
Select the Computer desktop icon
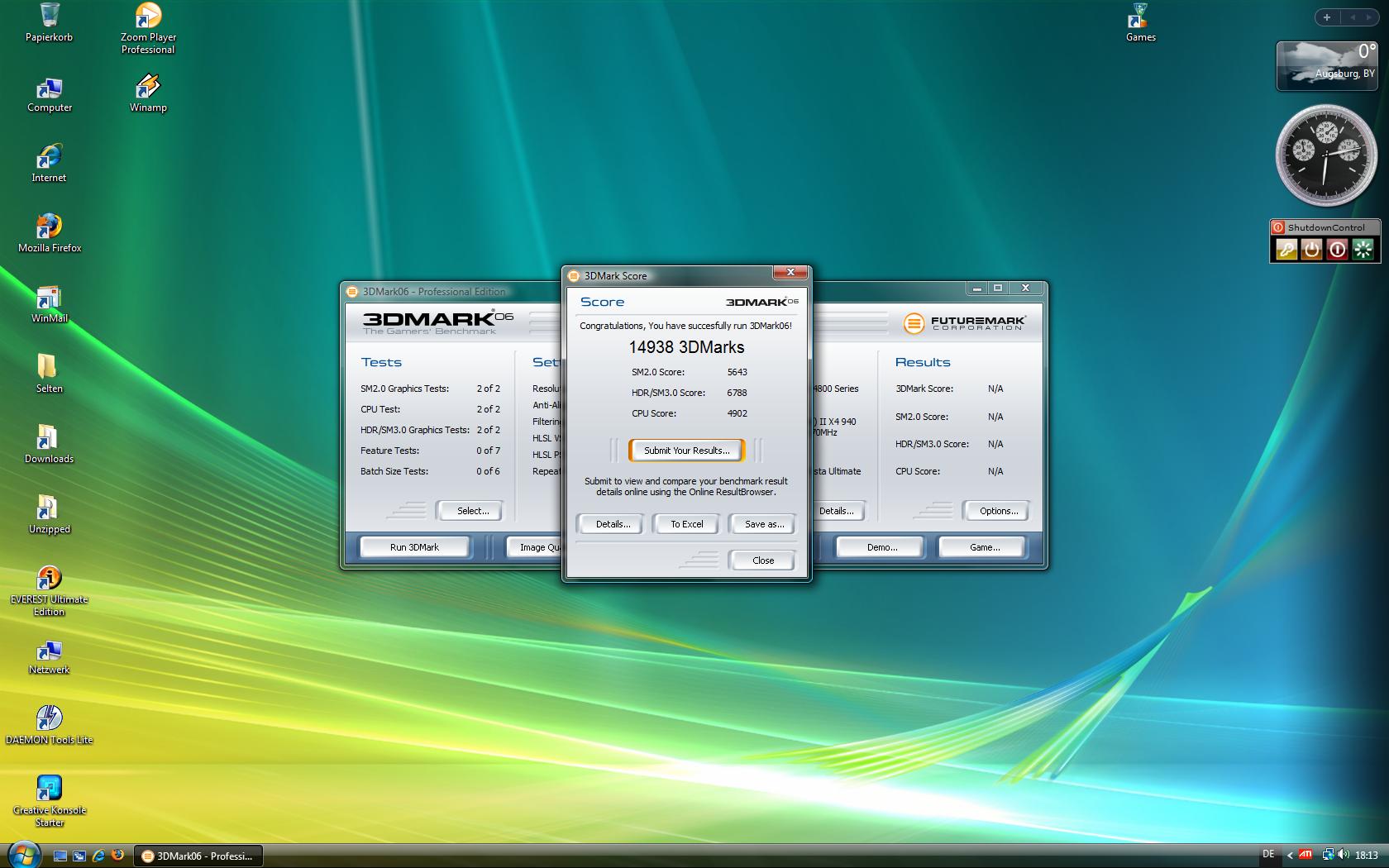pos(49,94)
